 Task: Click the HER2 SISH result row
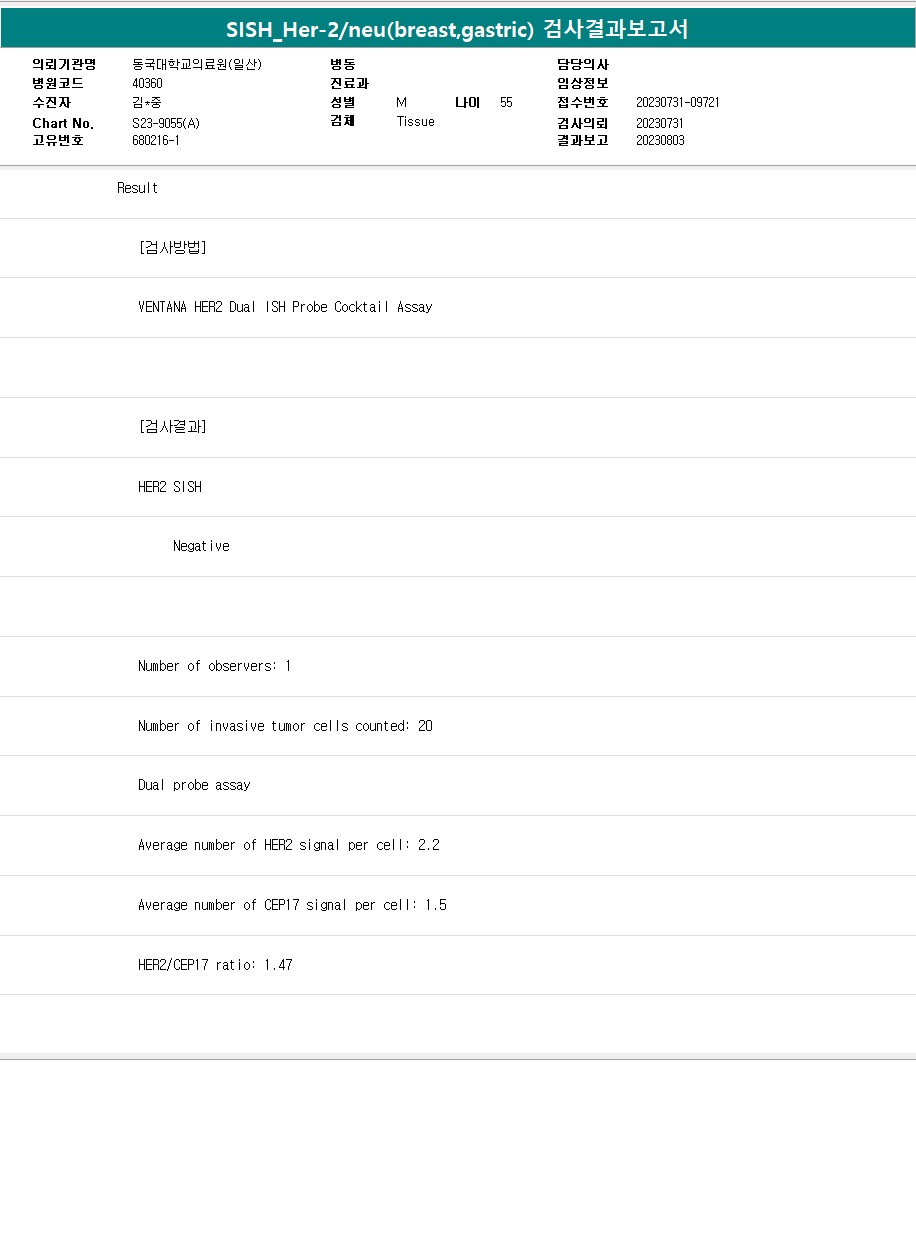pyautogui.click(x=169, y=487)
